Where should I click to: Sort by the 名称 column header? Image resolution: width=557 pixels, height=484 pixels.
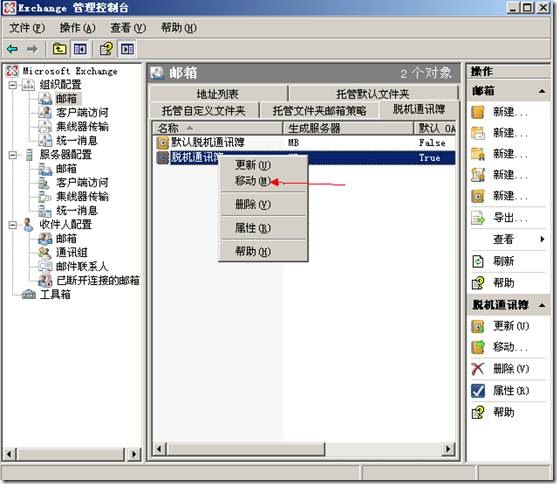(217, 128)
